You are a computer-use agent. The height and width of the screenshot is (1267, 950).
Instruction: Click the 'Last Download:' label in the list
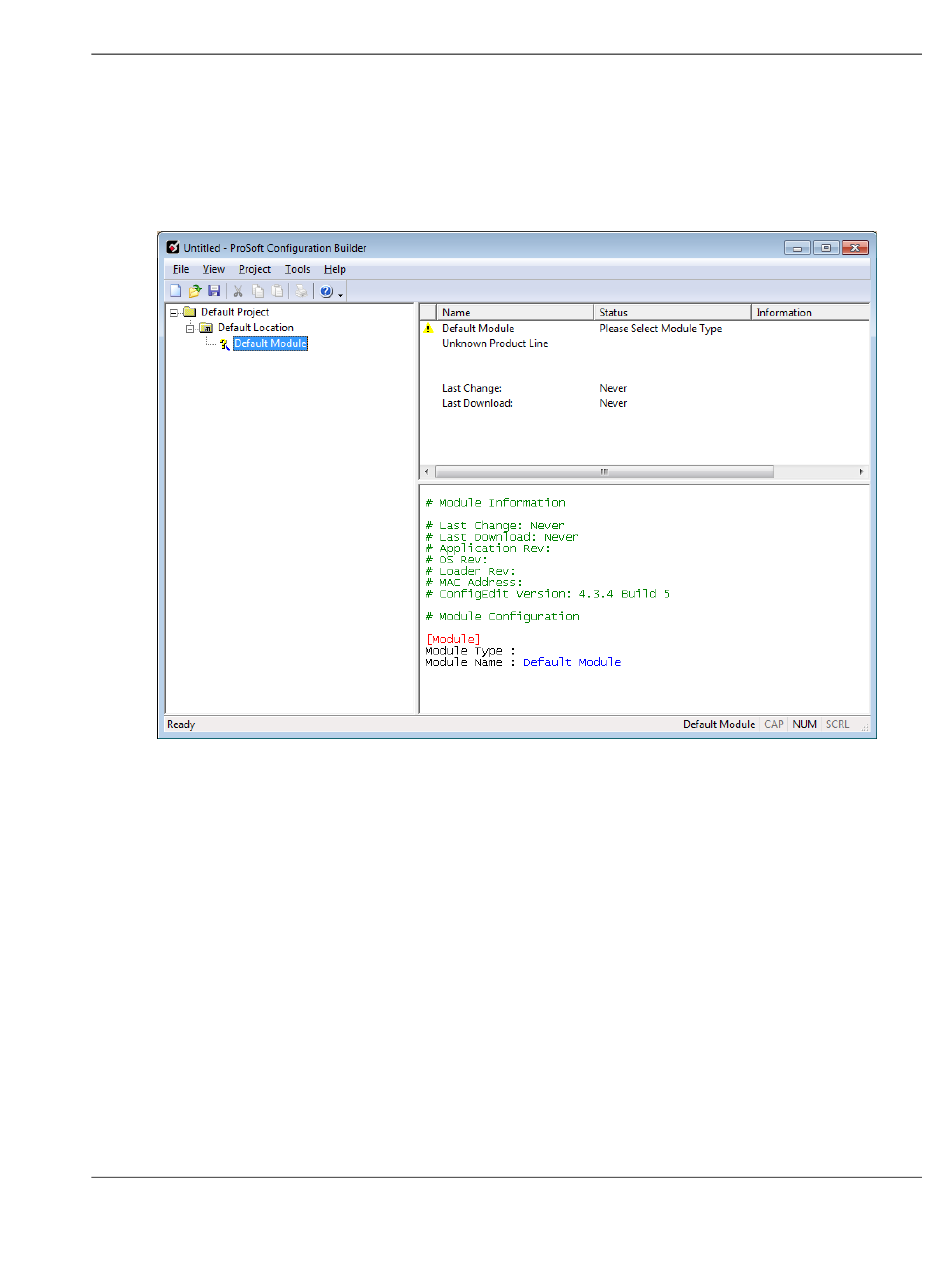click(478, 403)
